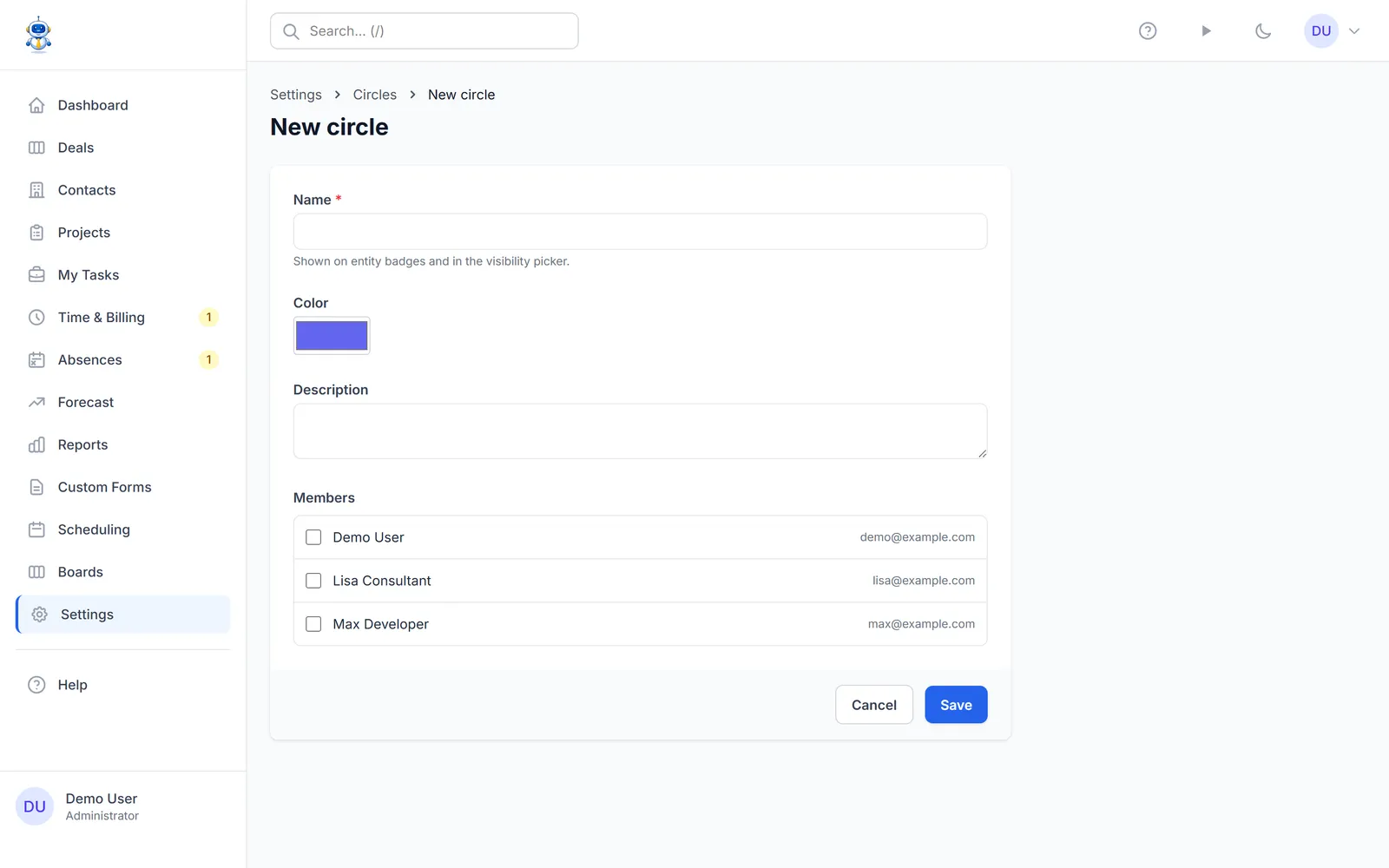Open Forecast via its trend icon

36,402
